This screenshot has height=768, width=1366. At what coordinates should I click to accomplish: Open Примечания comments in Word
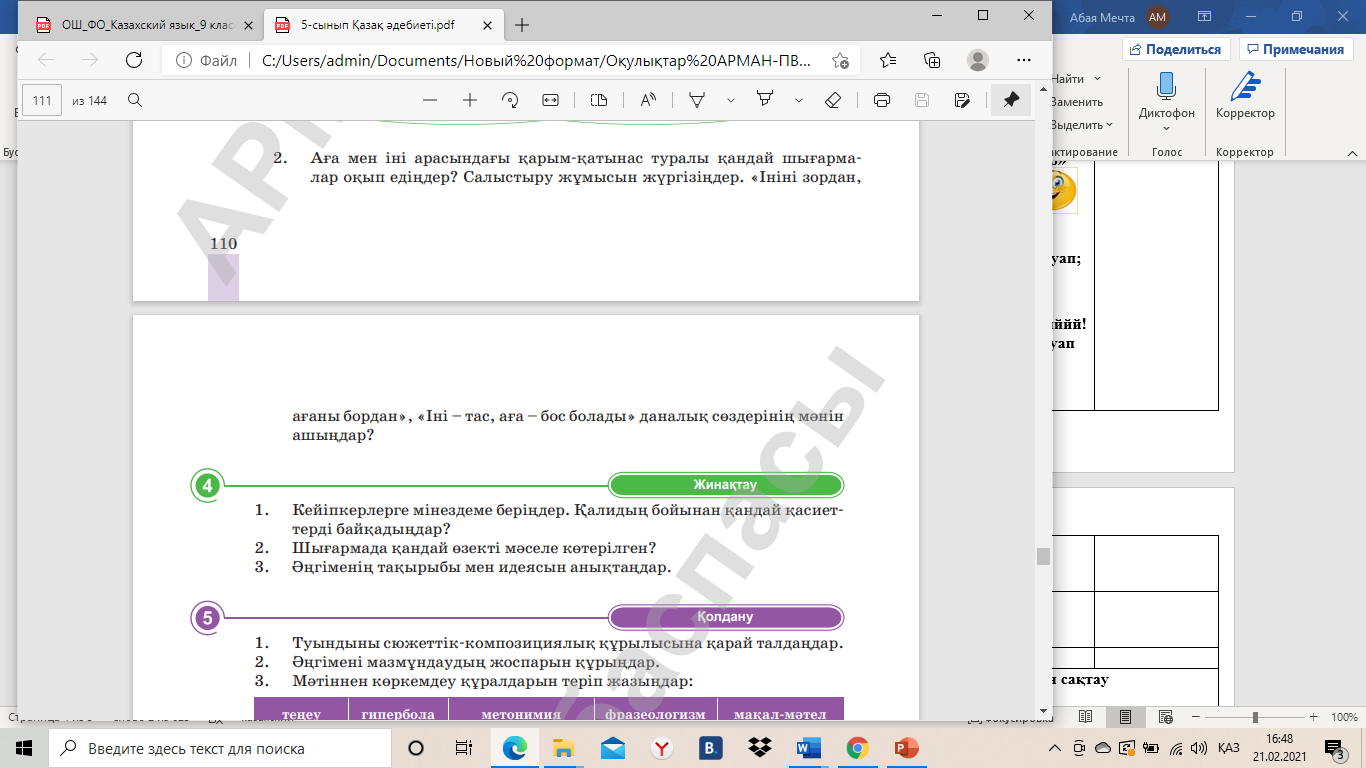click(x=1295, y=49)
